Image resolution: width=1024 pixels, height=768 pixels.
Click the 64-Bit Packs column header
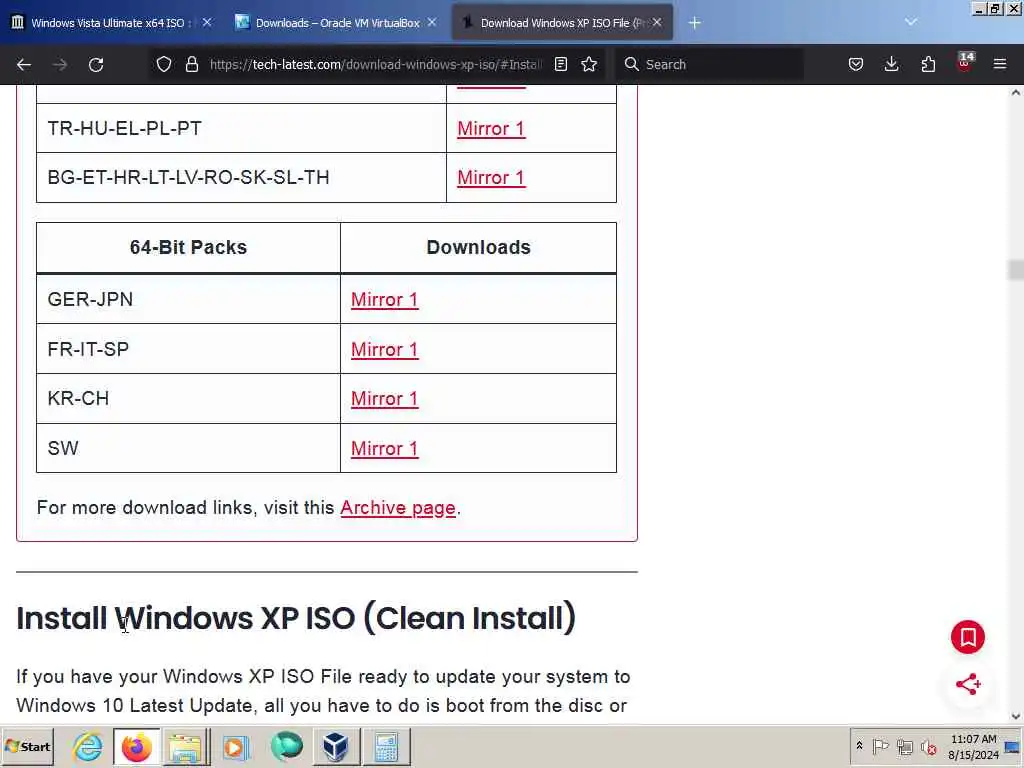click(188, 248)
